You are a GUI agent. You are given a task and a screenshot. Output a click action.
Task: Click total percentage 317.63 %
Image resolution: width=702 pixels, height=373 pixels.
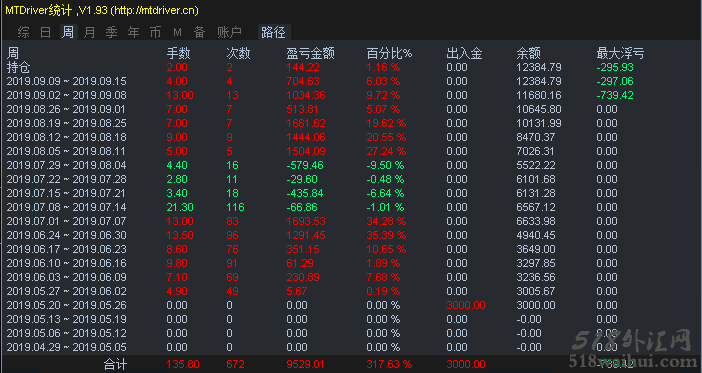coord(390,364)
